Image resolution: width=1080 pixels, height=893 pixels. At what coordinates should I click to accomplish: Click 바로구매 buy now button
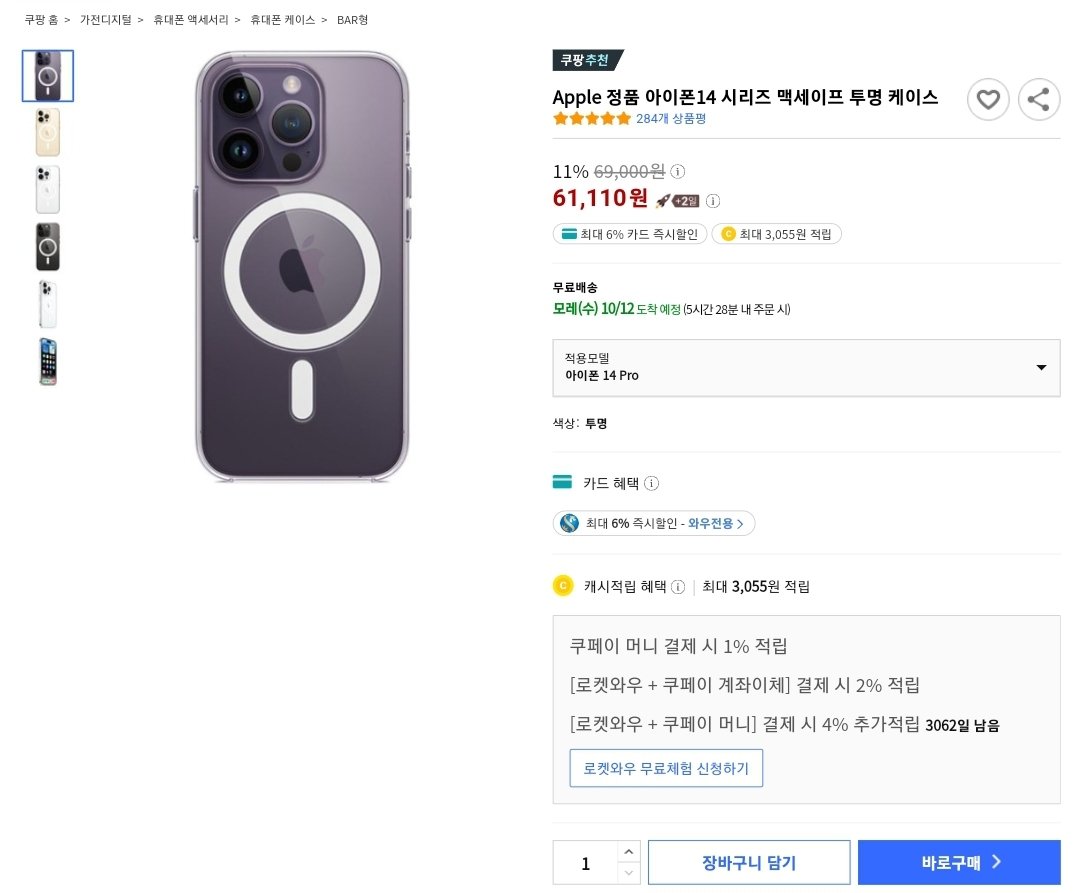point(959,862)
